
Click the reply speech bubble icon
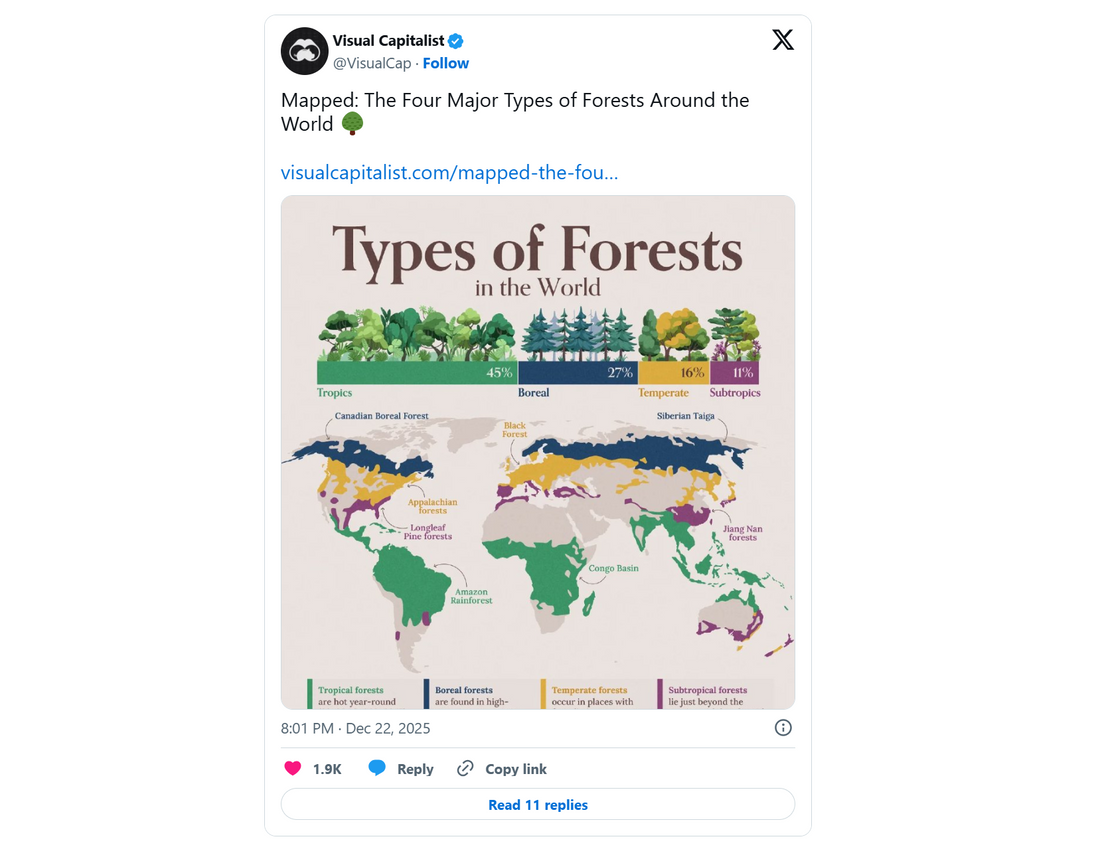(x=377, y=768)
